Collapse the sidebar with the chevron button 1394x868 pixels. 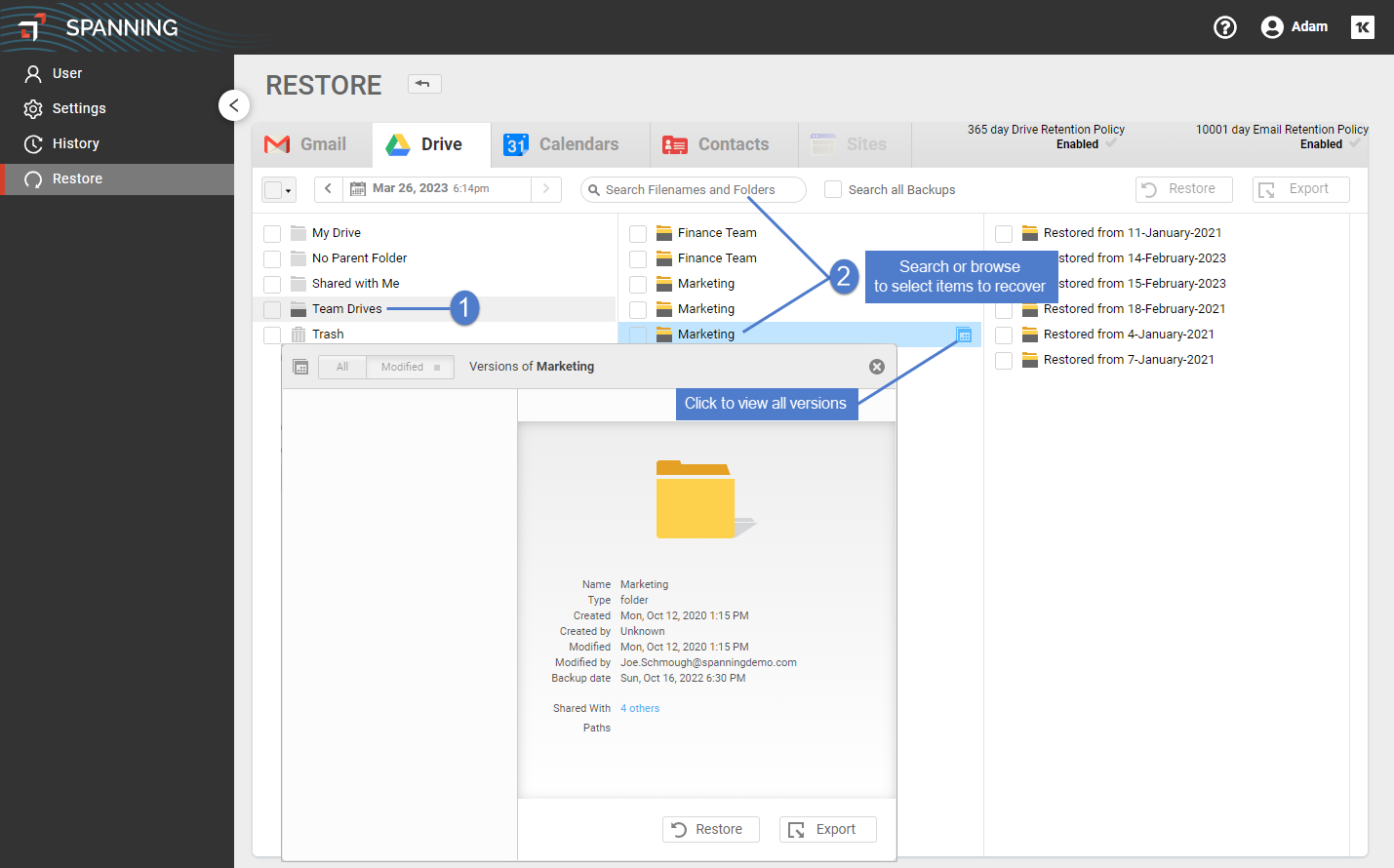pos(234,105)
